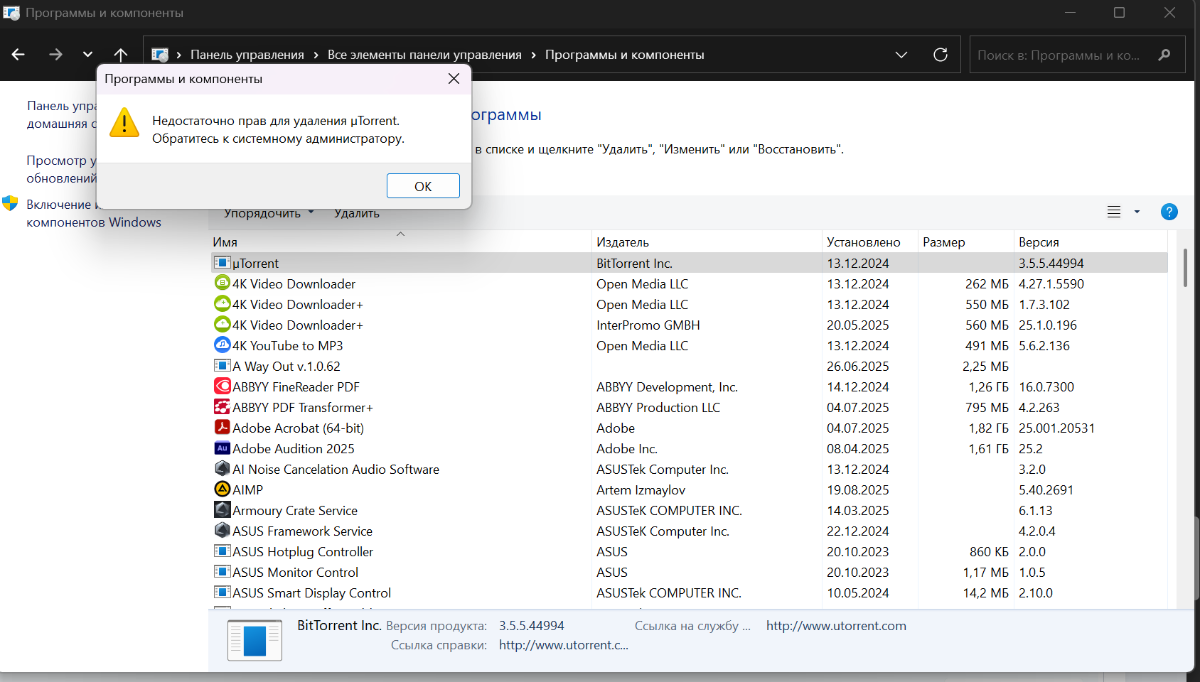Image resolution: width=1200 pixels, height=682 pixels.
Task: Click 'Программы и компоненты' breadcrumb
Action: coord(625,55)
